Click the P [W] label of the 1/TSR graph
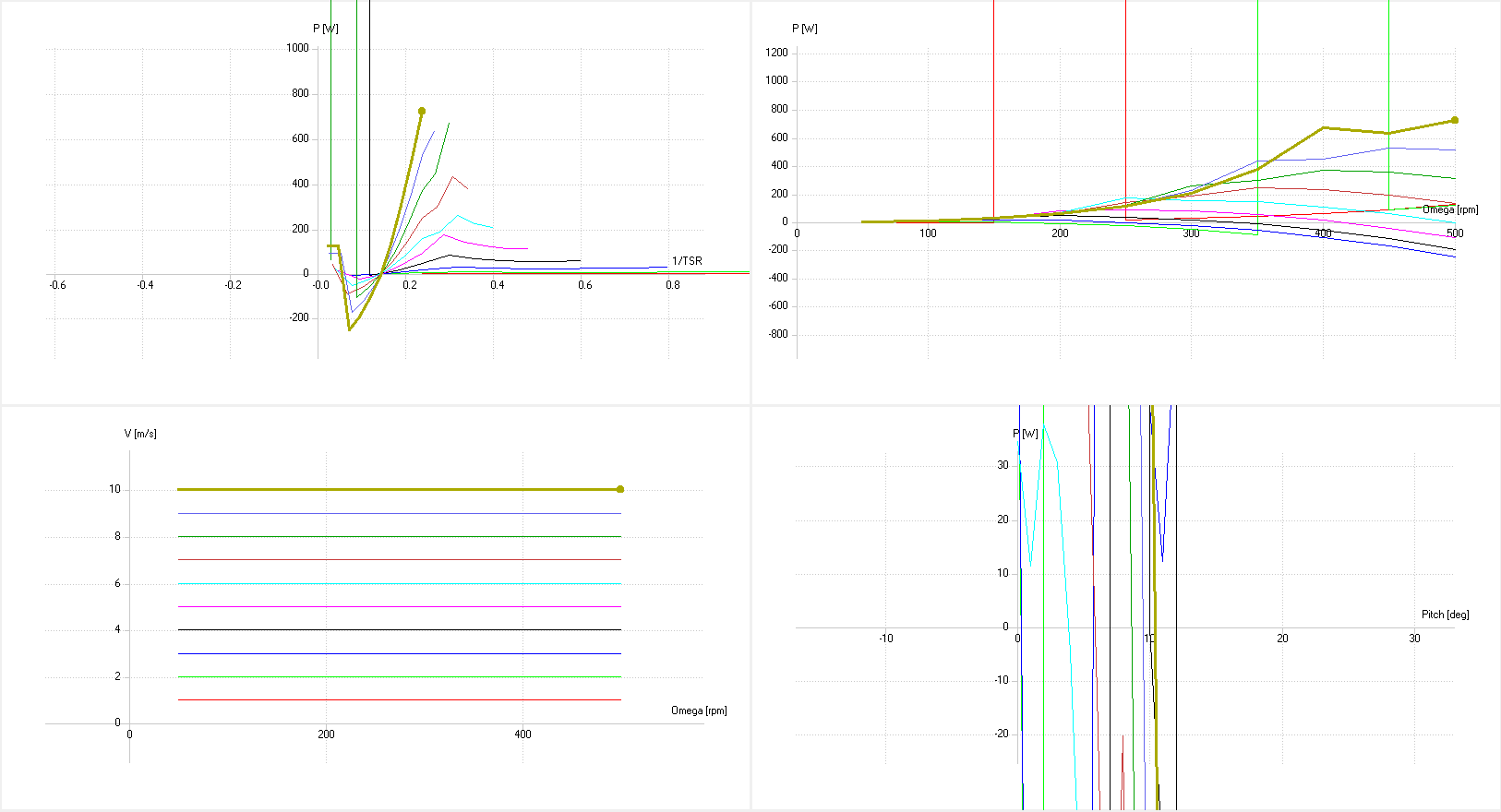 point(326,29)
